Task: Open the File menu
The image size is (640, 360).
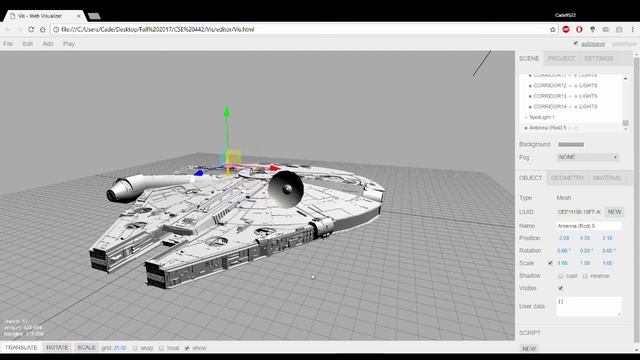Action: (8, 44)
